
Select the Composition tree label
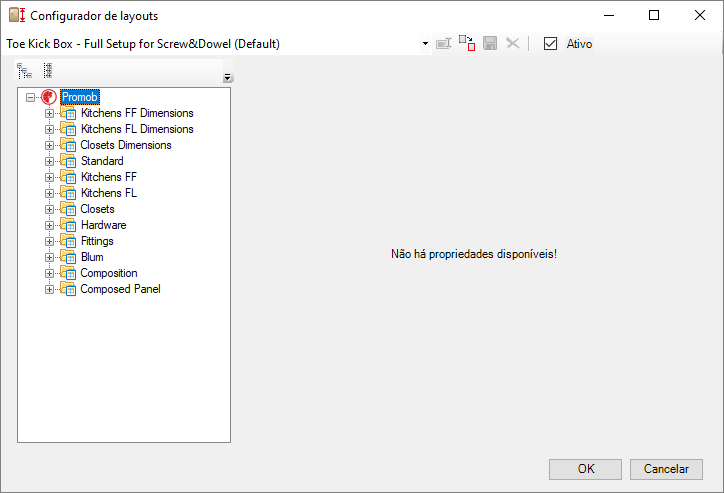pos(109,273)
